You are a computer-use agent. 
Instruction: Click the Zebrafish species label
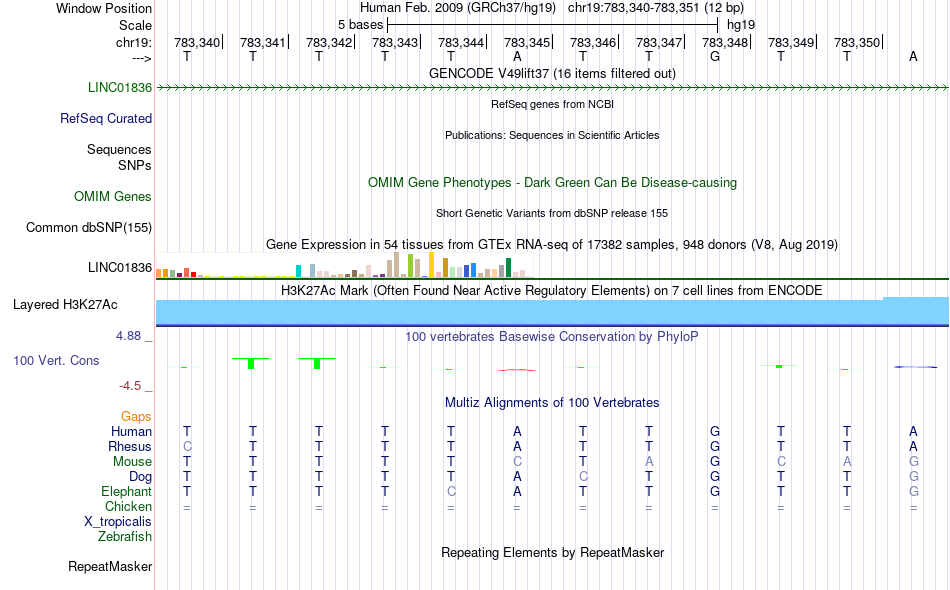pos(125,537)
